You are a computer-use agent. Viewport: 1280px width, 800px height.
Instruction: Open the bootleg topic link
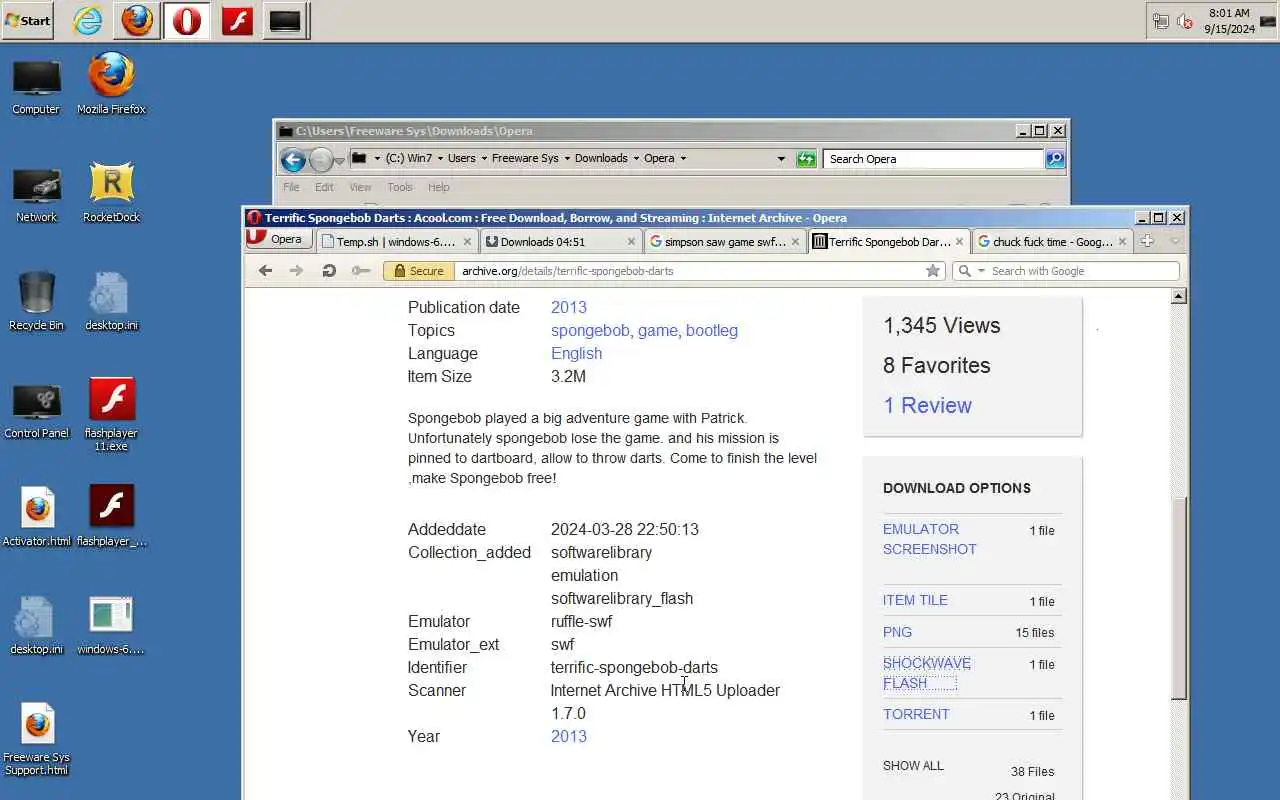point(712,330)
